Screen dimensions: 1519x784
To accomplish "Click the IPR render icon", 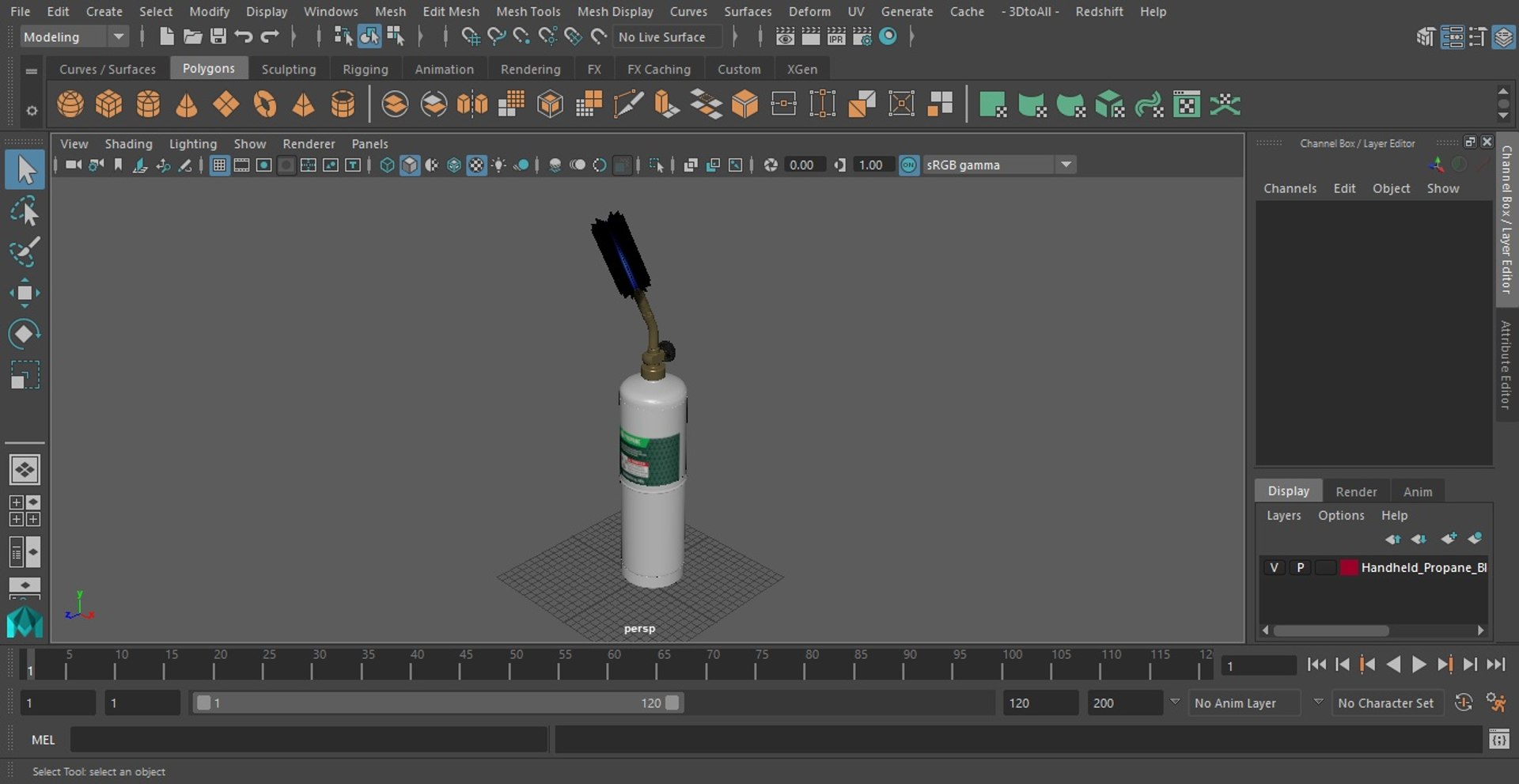I will pos(836,36).
